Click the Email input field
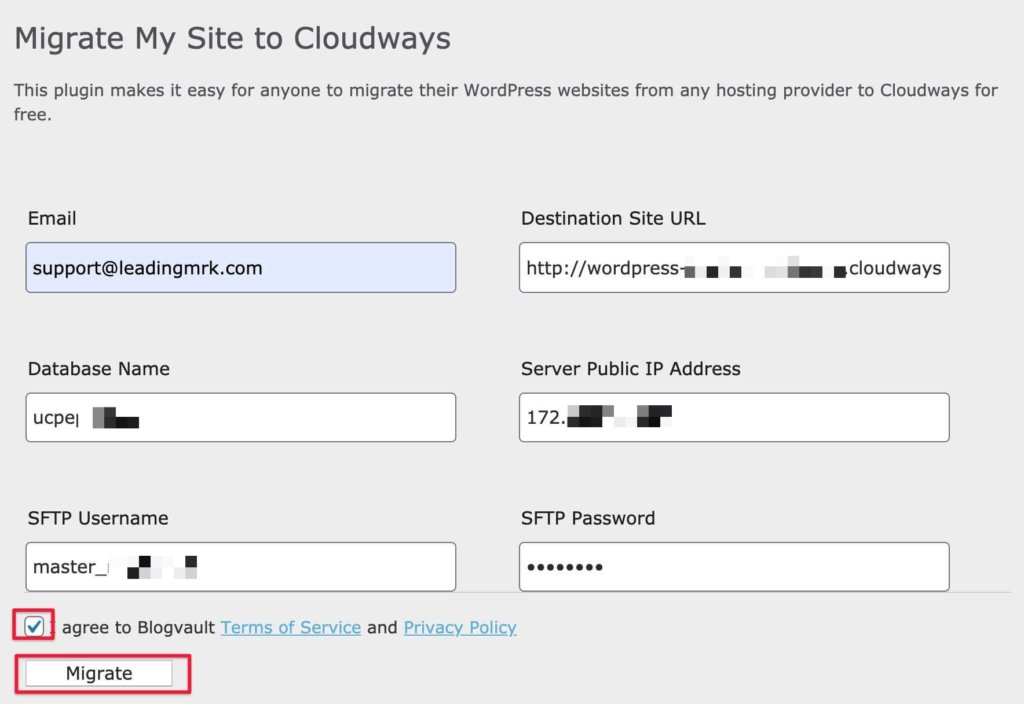 click(x=241, y=268)
